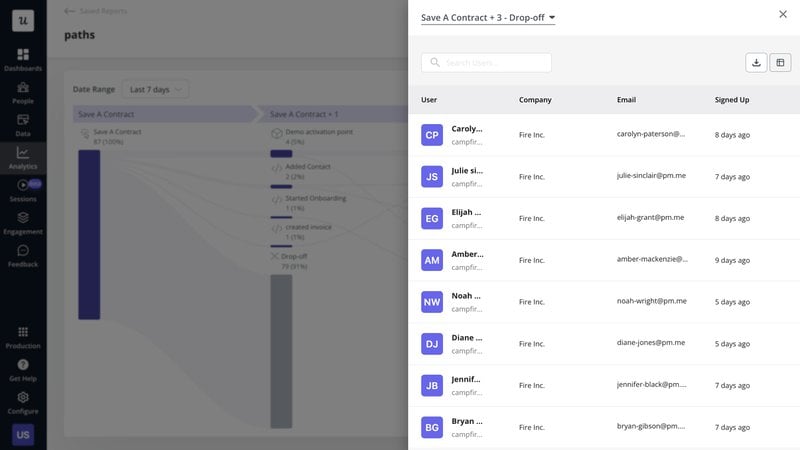Click the EG avatar for Elijah
800x450 pixels.
(x=432, y=218)
